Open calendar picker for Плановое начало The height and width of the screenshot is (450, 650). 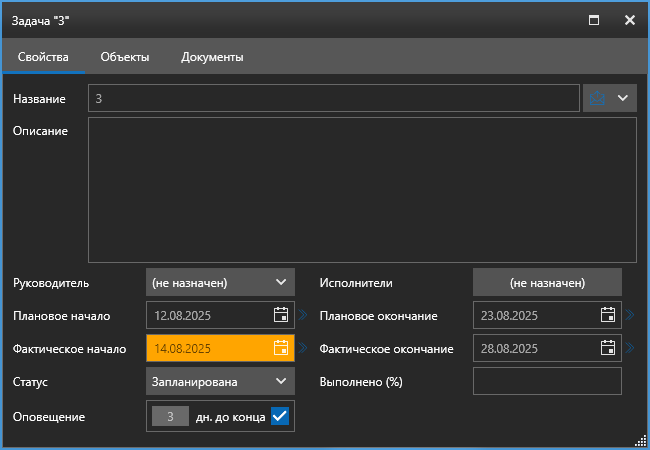pyautogui.click(x=281, y=315)
